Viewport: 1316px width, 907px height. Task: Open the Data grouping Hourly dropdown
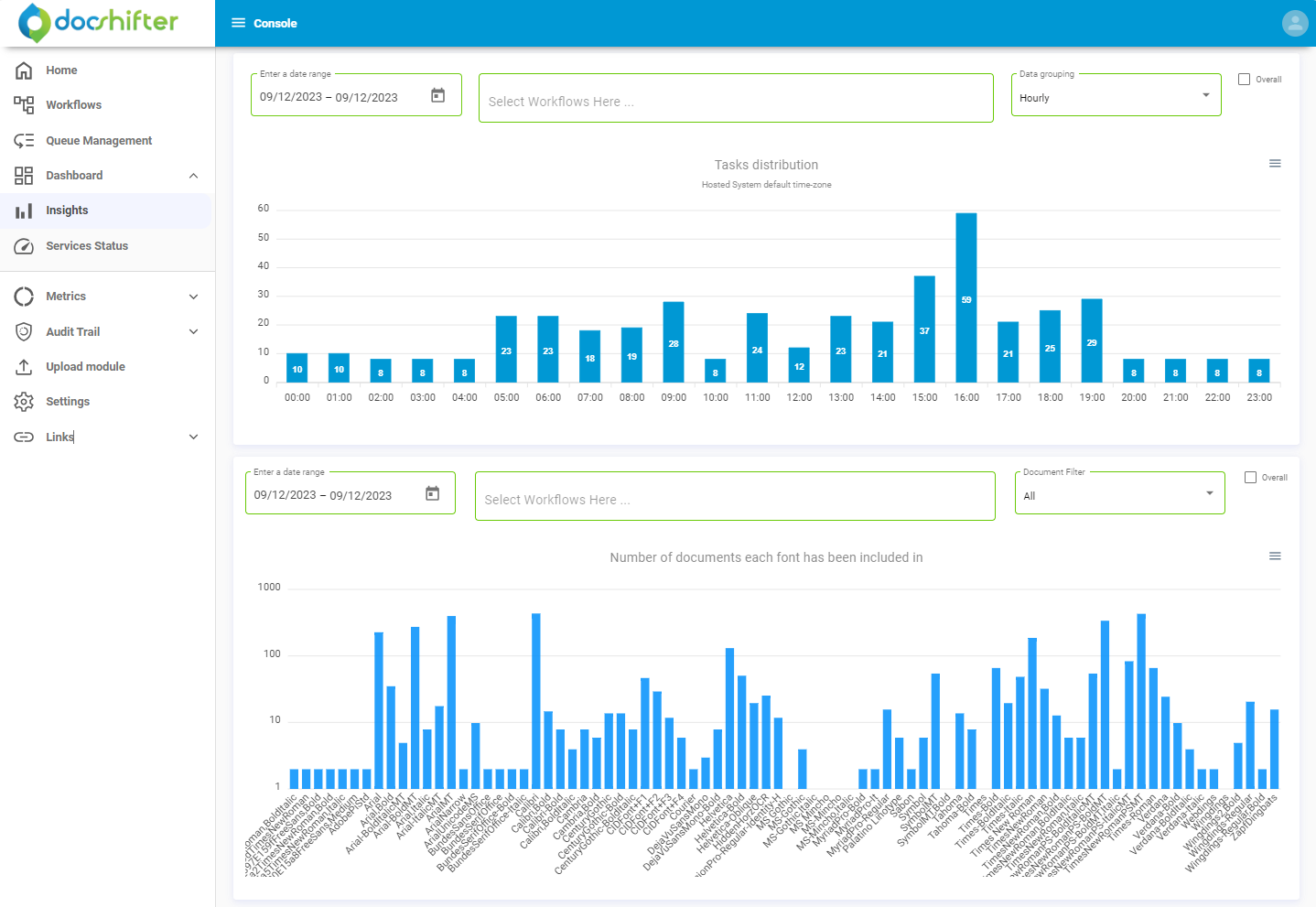coord(1116,97)
